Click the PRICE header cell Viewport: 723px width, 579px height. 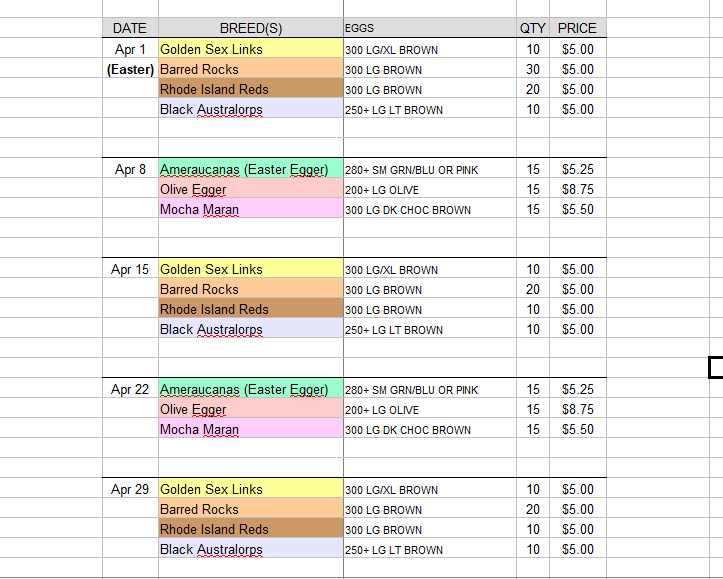(x=577, y=29)
